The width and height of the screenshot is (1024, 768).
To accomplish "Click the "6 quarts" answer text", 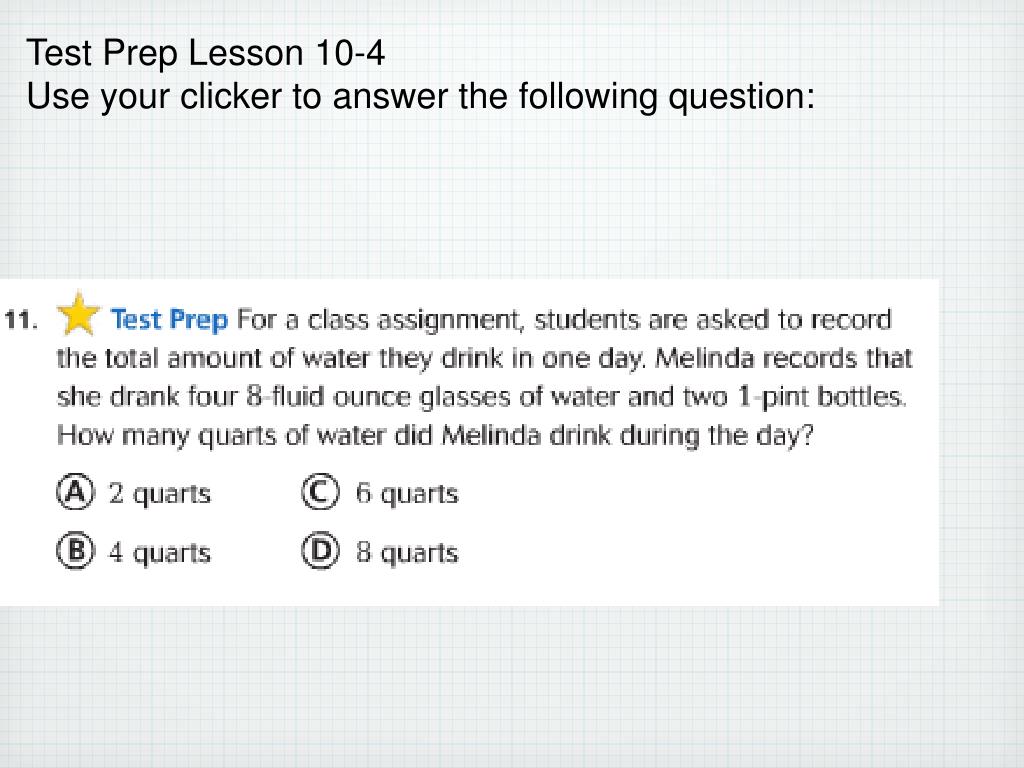I will coord(407,494).
